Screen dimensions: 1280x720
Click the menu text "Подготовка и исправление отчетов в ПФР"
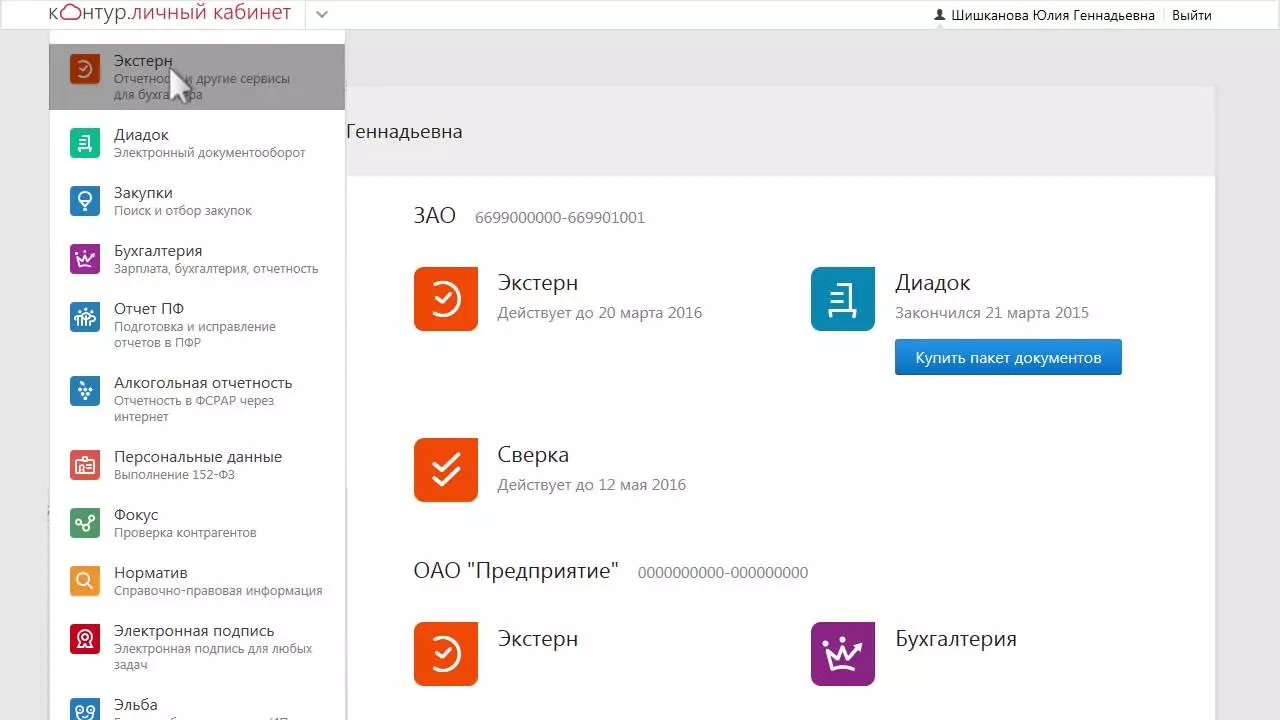click(x=195, y=335)
